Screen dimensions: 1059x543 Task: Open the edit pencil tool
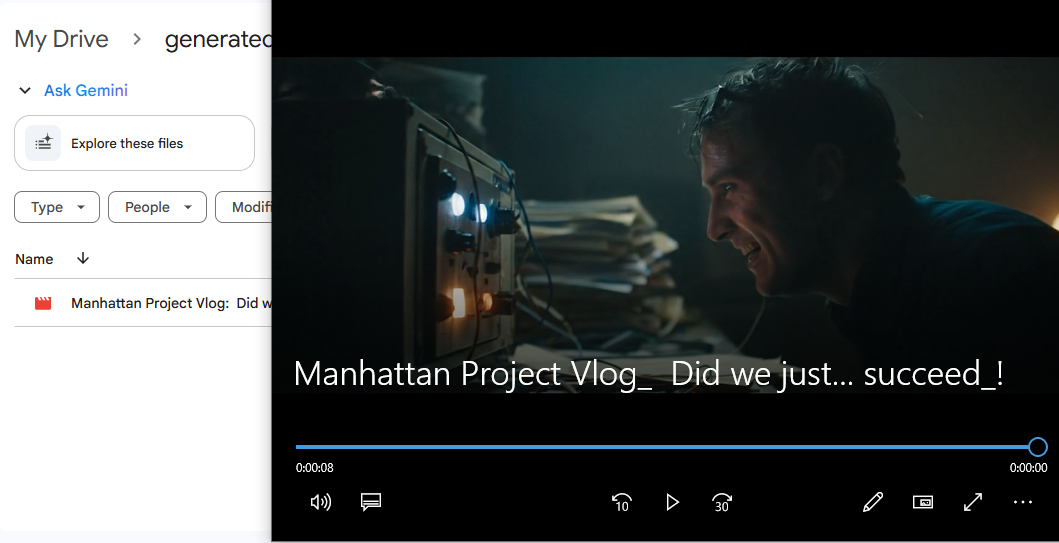click(x=873, y=502)
